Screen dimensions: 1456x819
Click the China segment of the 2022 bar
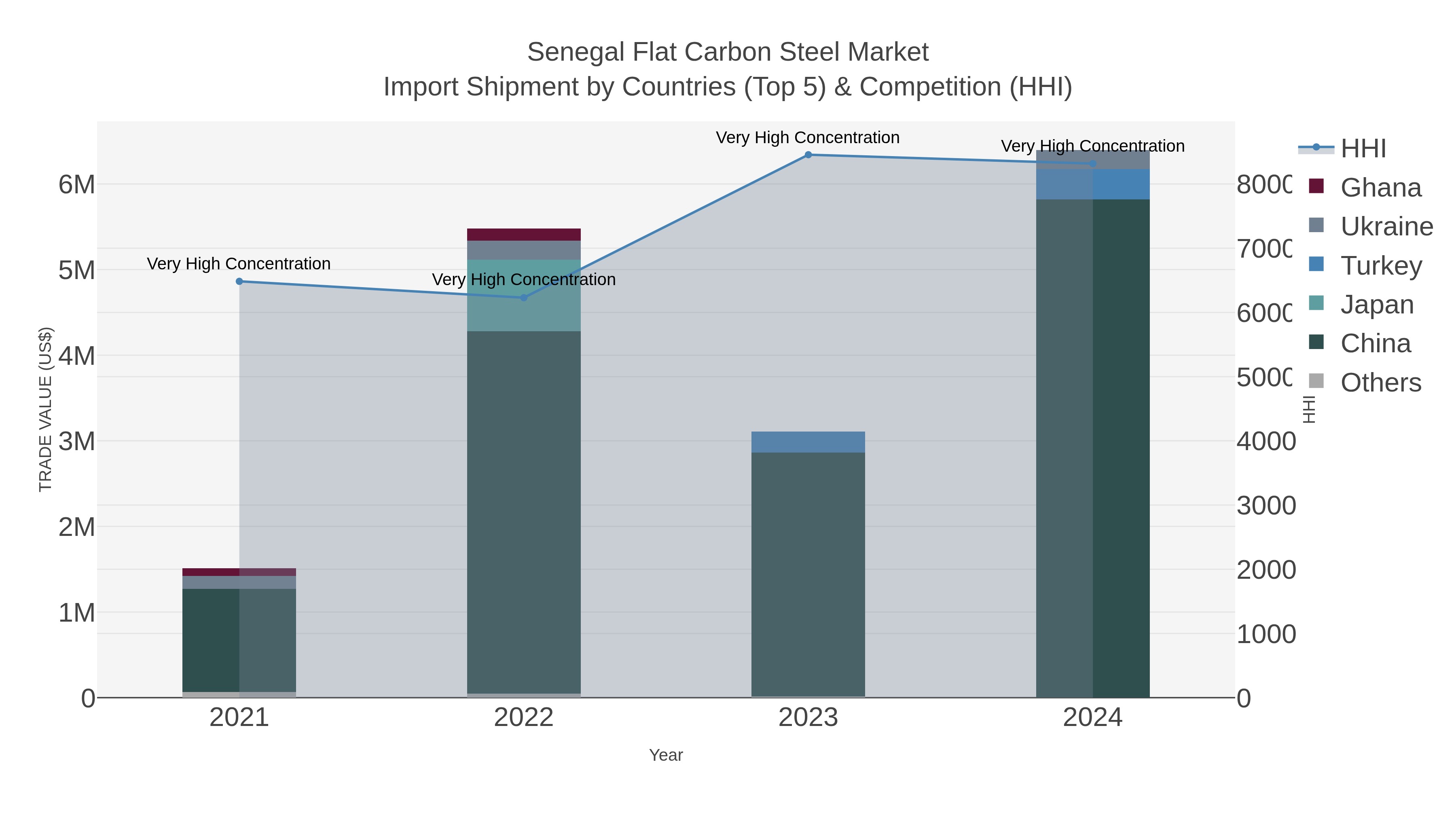[x=523, y=512]
